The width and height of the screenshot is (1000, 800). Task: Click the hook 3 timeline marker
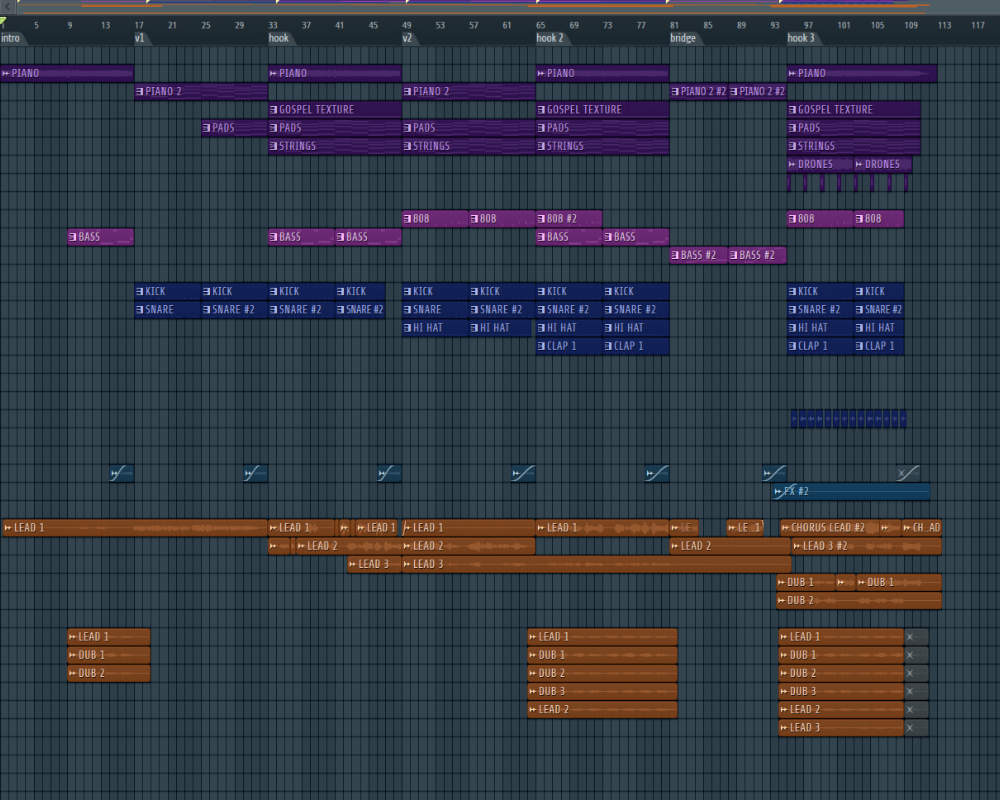point(801,38)
